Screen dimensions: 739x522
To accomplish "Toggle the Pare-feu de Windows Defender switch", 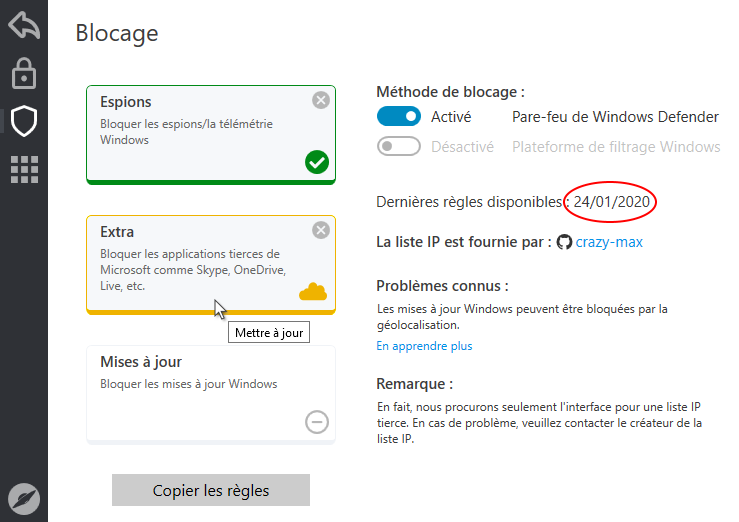I will point(399,117).
